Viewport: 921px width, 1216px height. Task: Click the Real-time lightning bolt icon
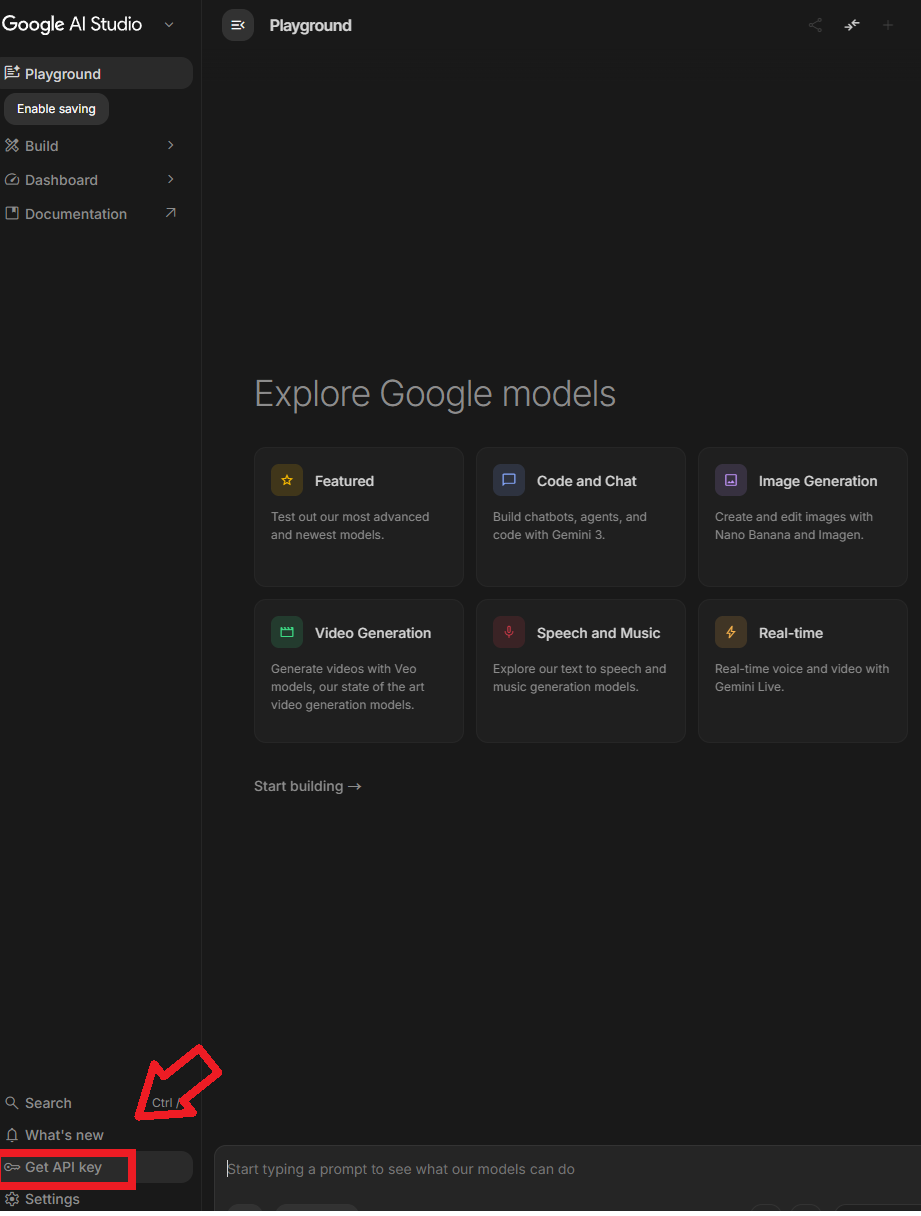coord(731,632)
